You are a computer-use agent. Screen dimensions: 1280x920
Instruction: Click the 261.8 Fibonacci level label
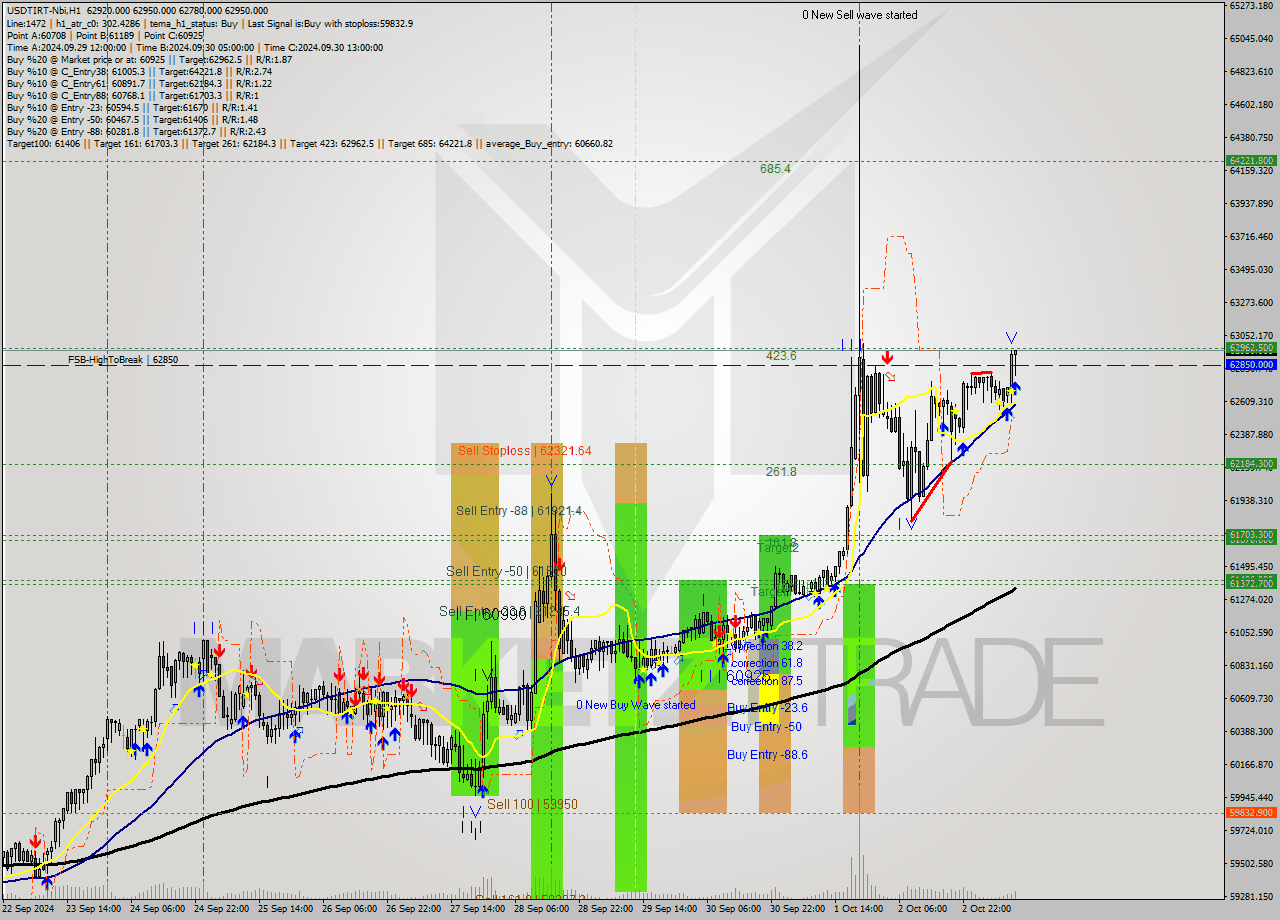781,471
